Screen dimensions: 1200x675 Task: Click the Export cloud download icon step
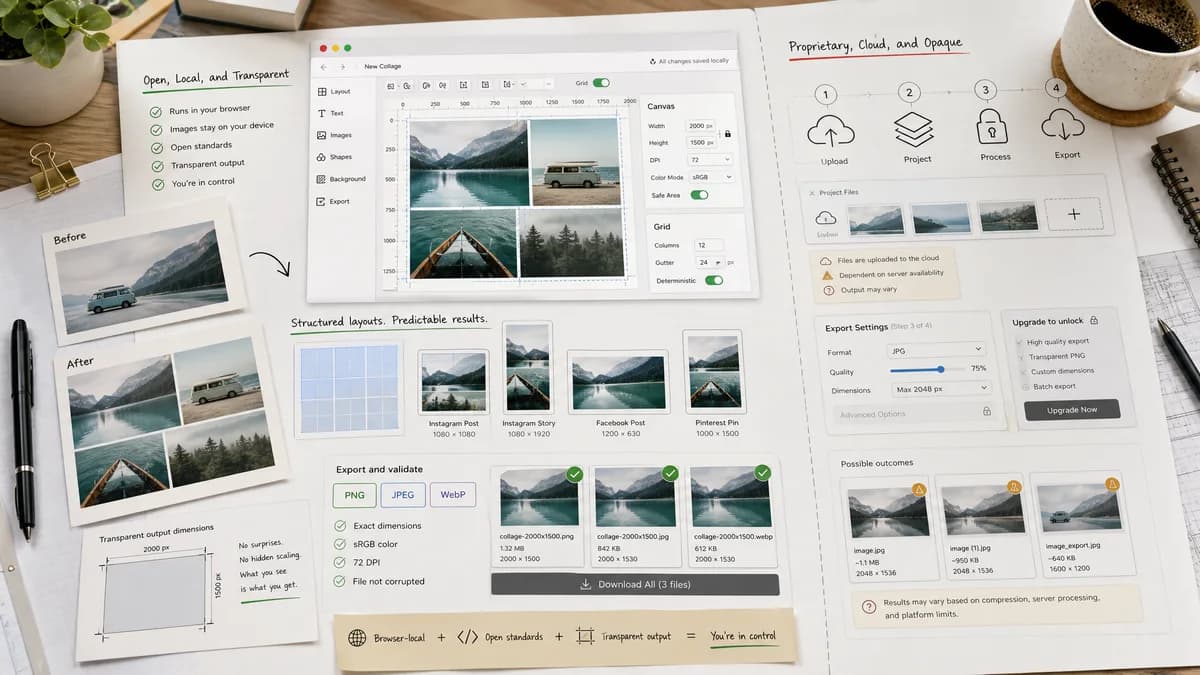coord(1063,127)
